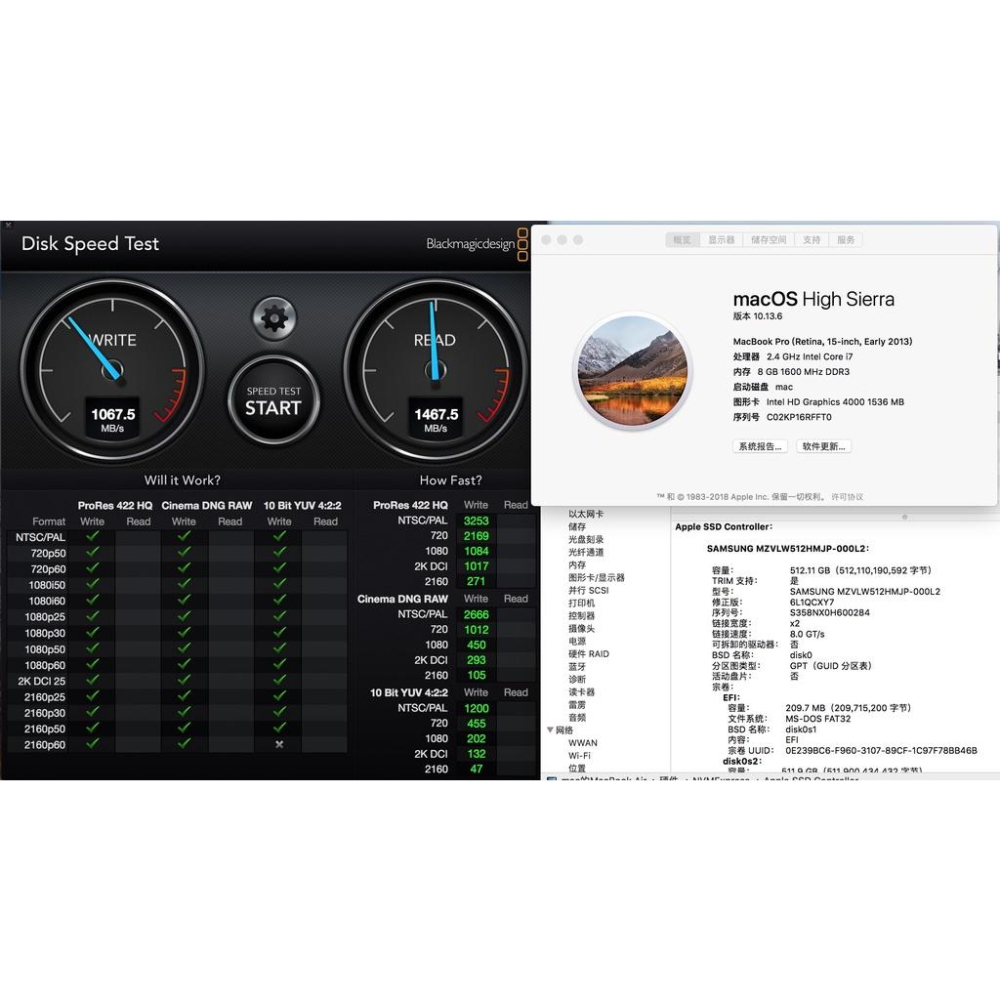Click the 720p50 format row label
This screenshot has height=1000, width=1000.
pos(48,554)
